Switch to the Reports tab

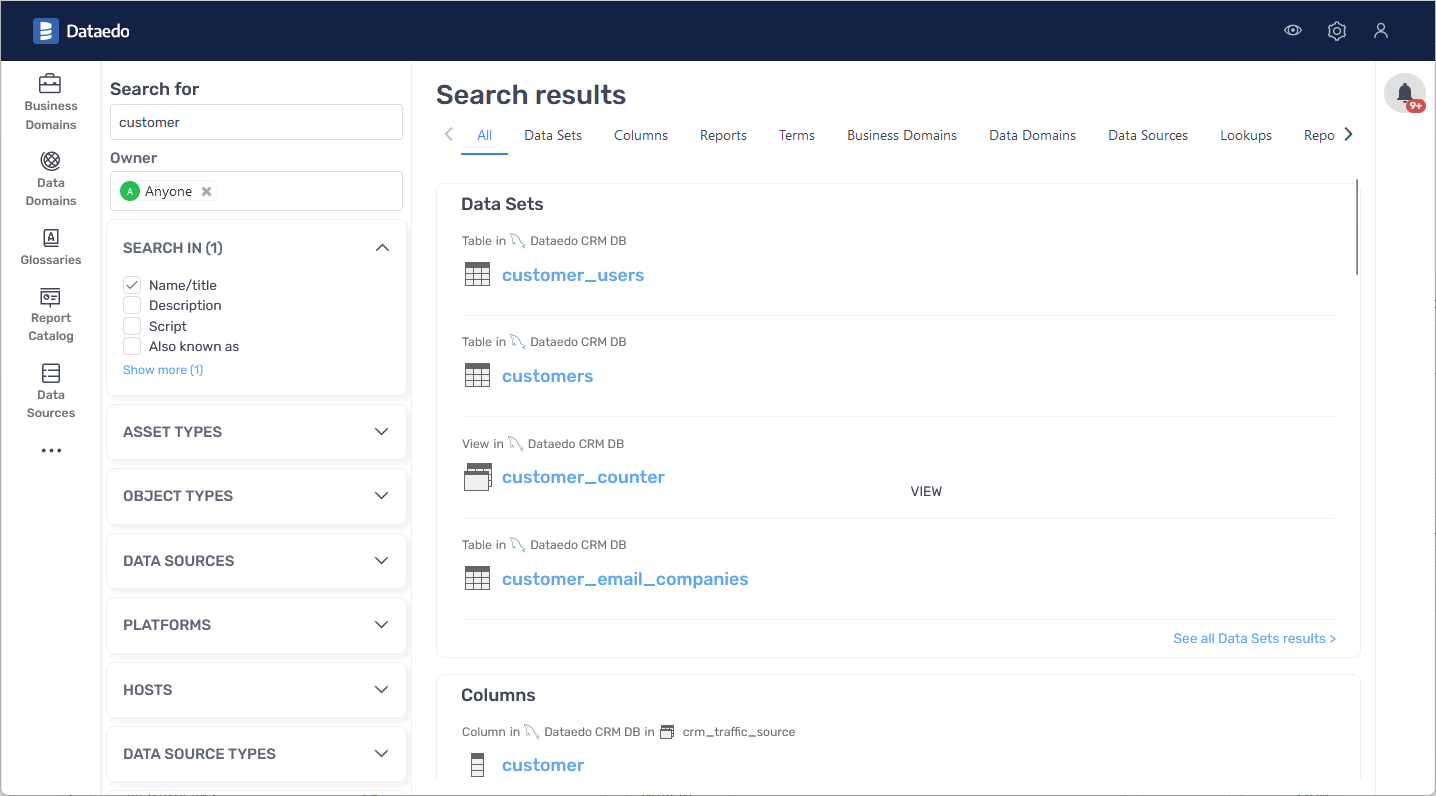click(723, 135)
